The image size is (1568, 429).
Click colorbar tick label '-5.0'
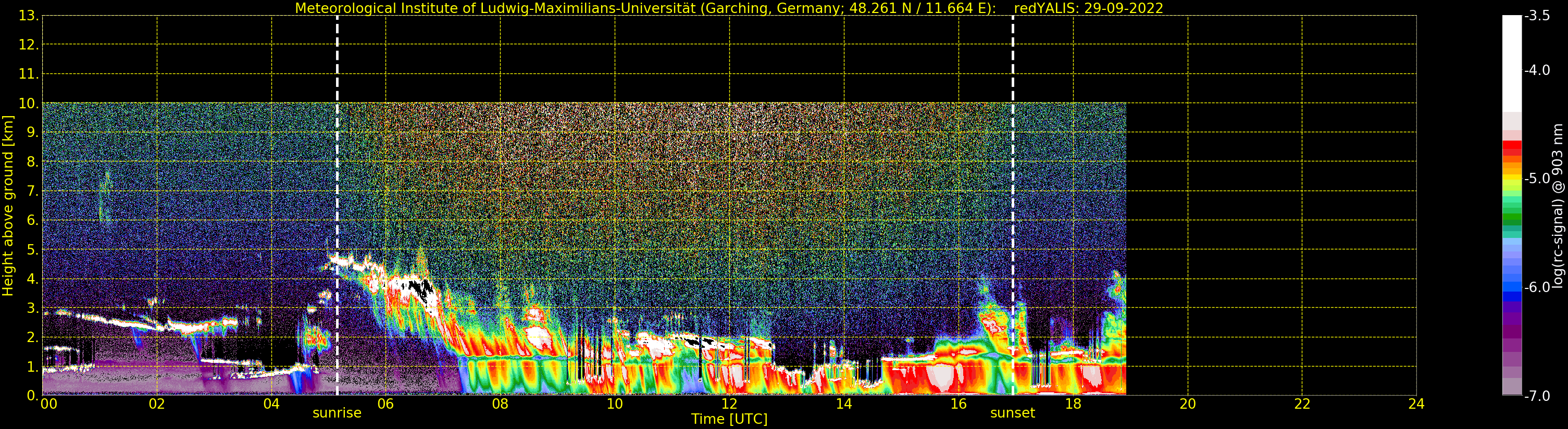(1537, 178)
